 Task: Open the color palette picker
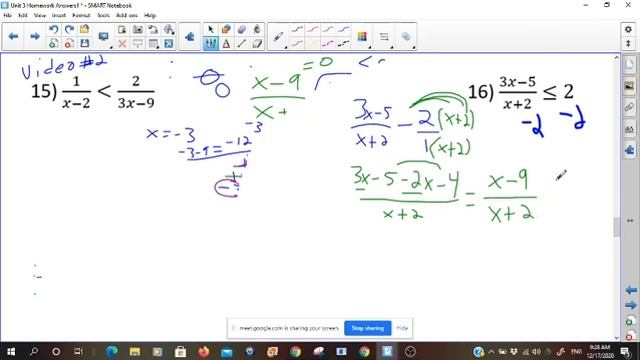coord(362,37)
